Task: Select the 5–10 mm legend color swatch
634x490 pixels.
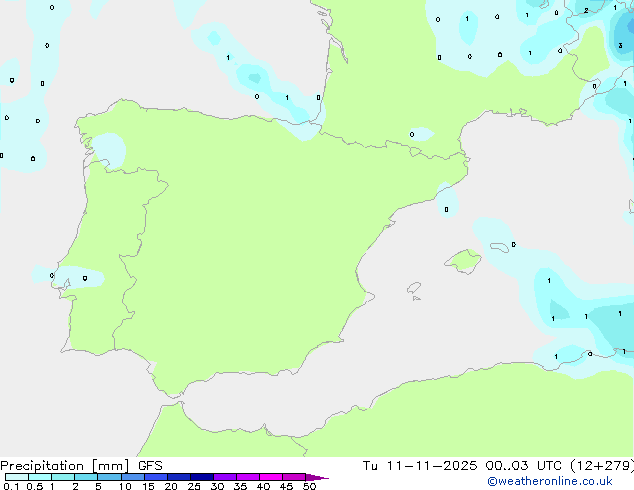Action: [x=109, y=477]
